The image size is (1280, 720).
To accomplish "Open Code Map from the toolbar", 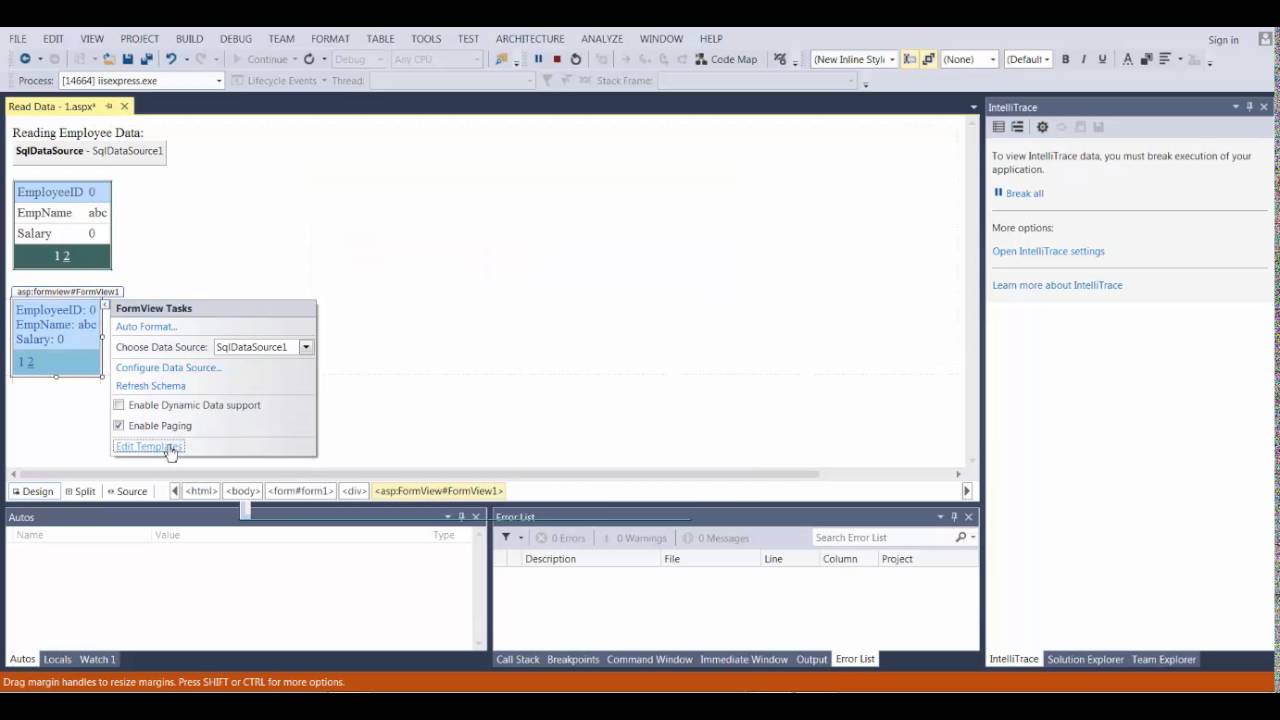I will (x=726, y=59).
